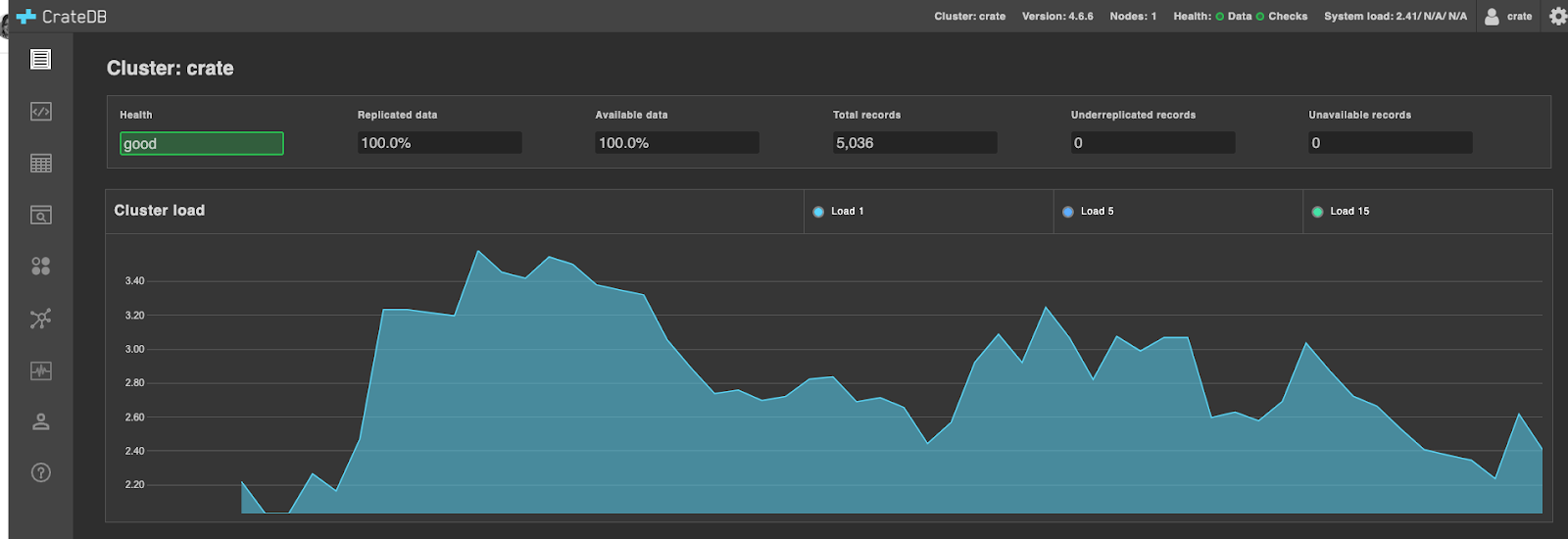This screenshot has height=539, width=1568.
Task: Open the Monitoring pulse icon
Action: tap(40, 370)
